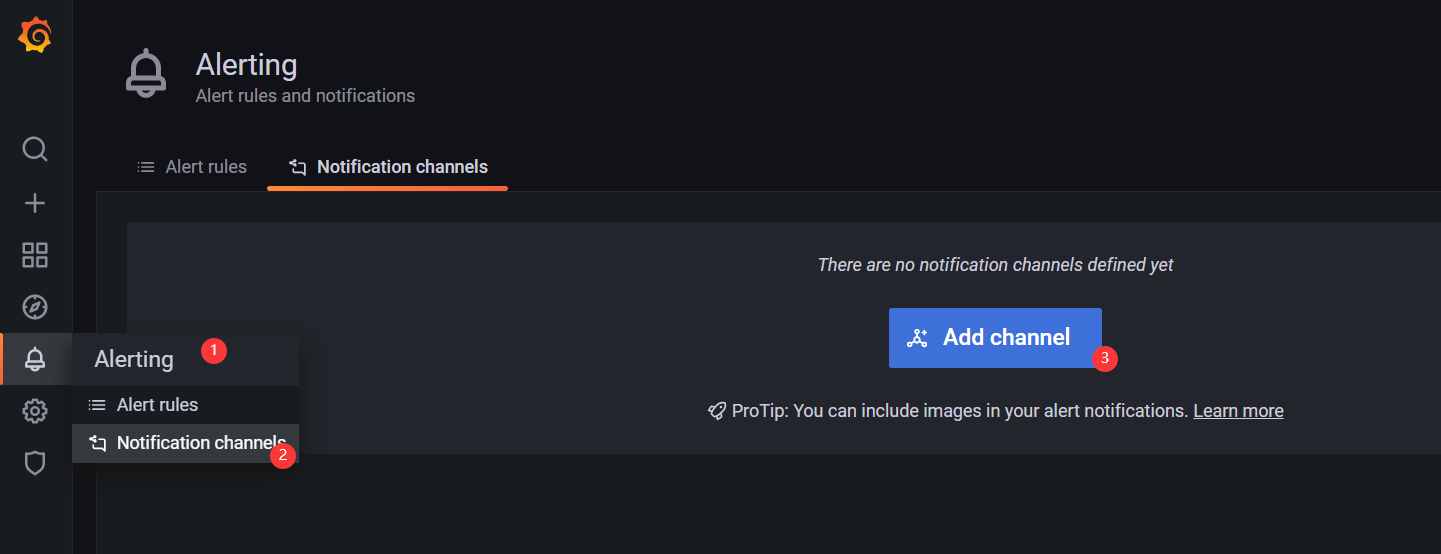
Task: Click the rocket icon beside ProTip
Action: tap(717, 411)
